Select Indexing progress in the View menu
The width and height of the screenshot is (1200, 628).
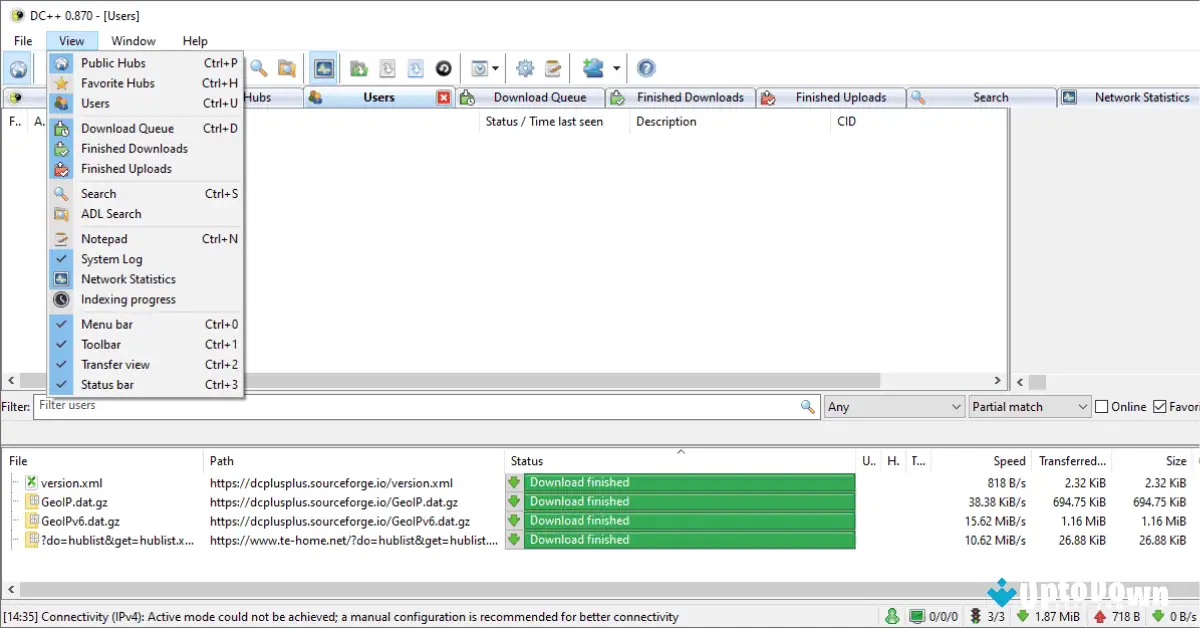128,299
